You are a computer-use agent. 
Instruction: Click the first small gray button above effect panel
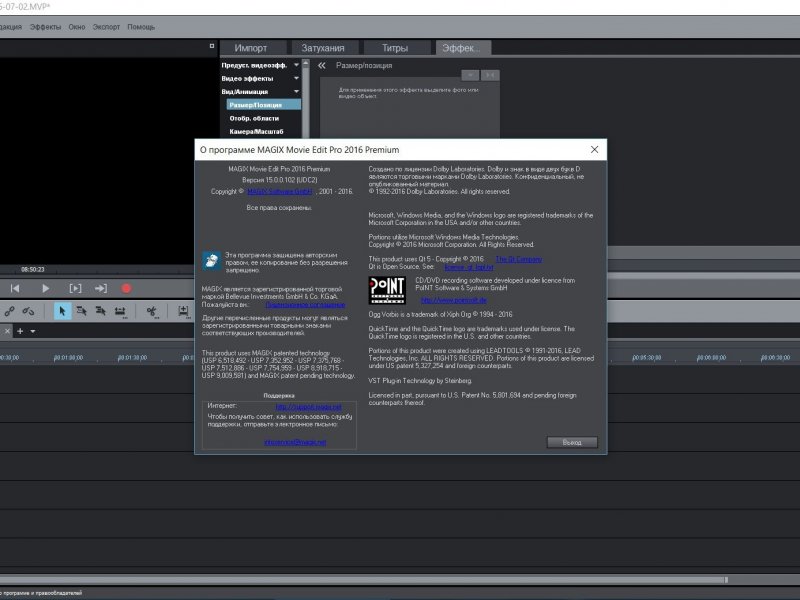tap(470, 76)
